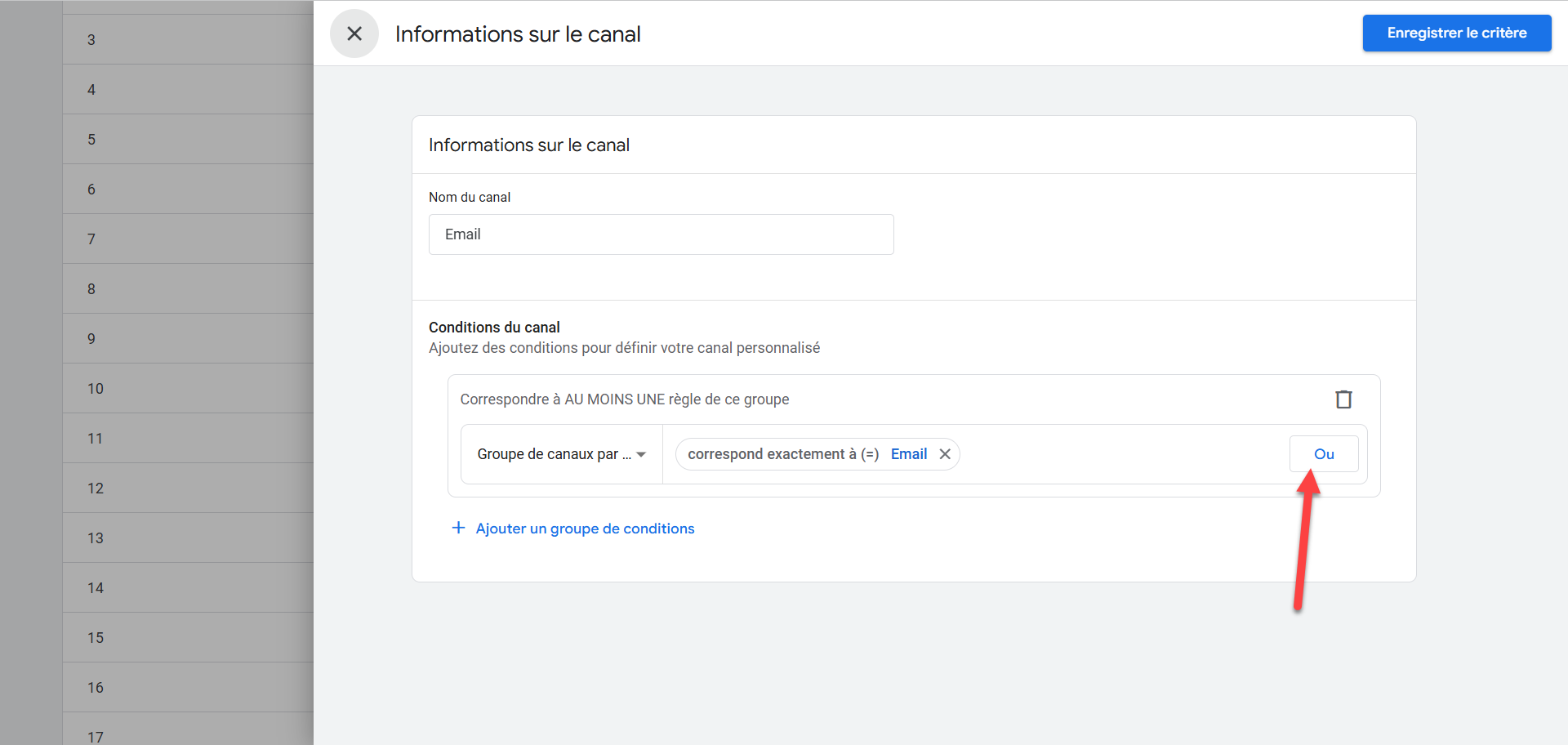Screen dimensions: 1568x745
Task: Delete the condition group with trash icon
Action: (1343, 399)
